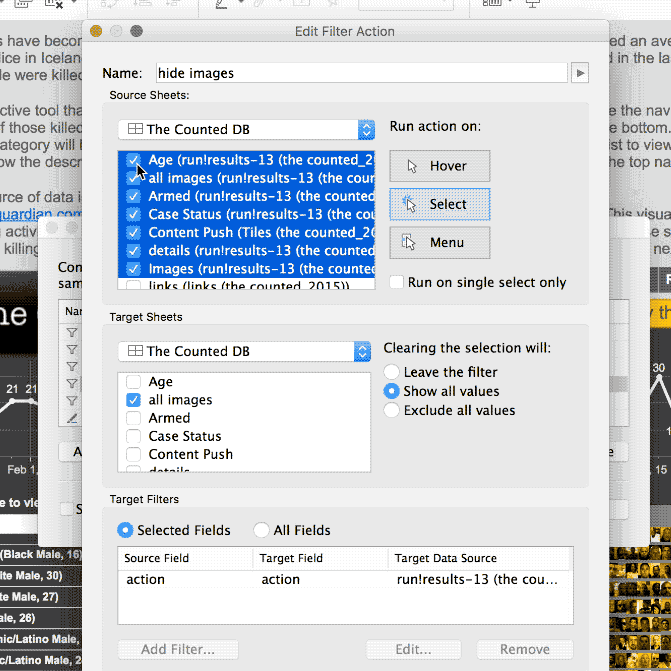Click the Source Field column header
This screenshot has height=671, width=671.
tap(185, 558)
